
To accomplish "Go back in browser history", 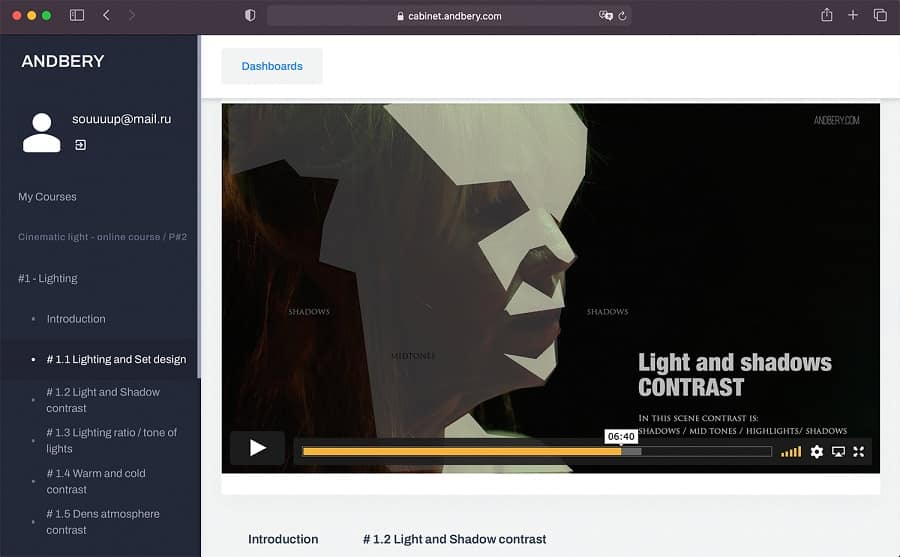I will tap(106, 16).
